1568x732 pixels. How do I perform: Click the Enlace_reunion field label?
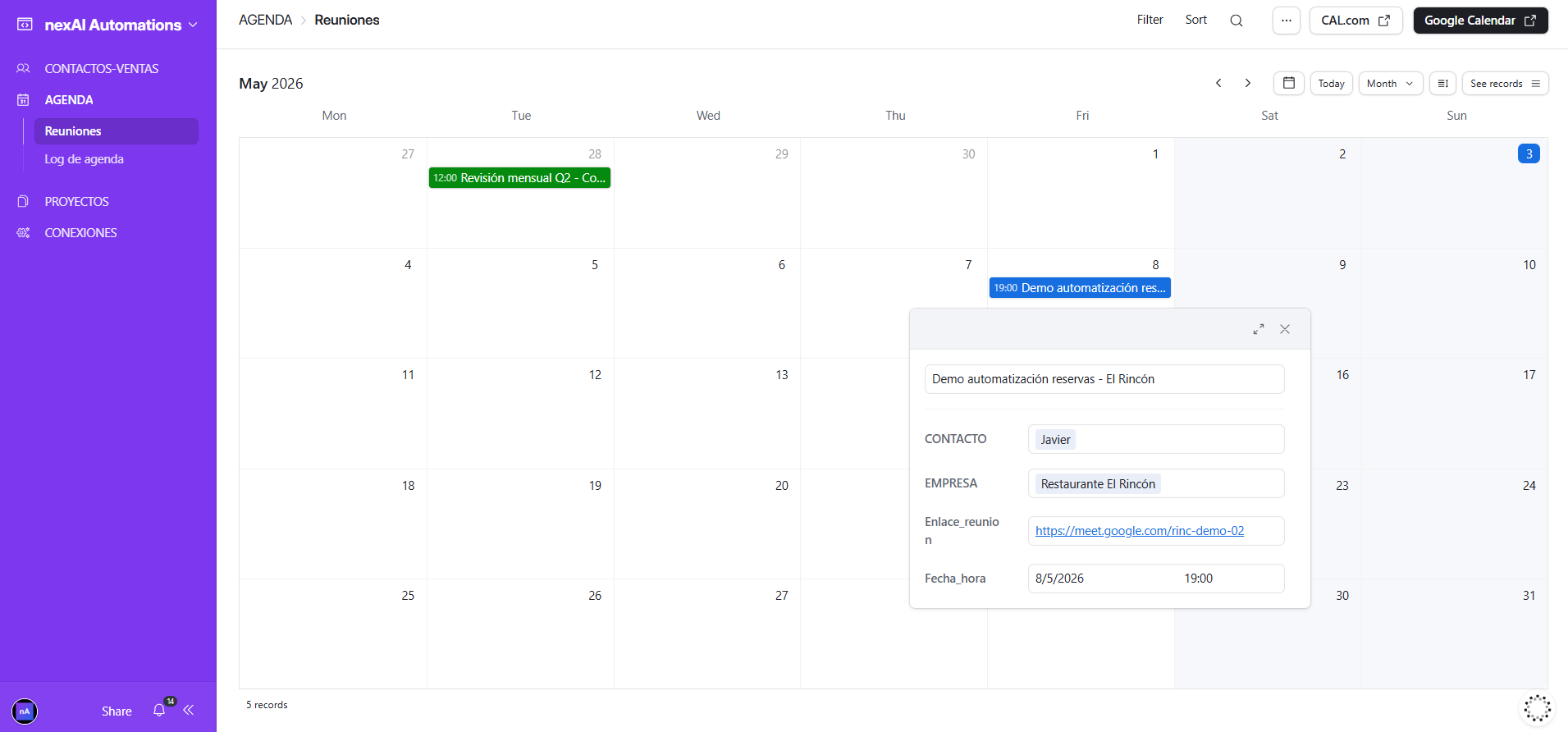point(962,531)
